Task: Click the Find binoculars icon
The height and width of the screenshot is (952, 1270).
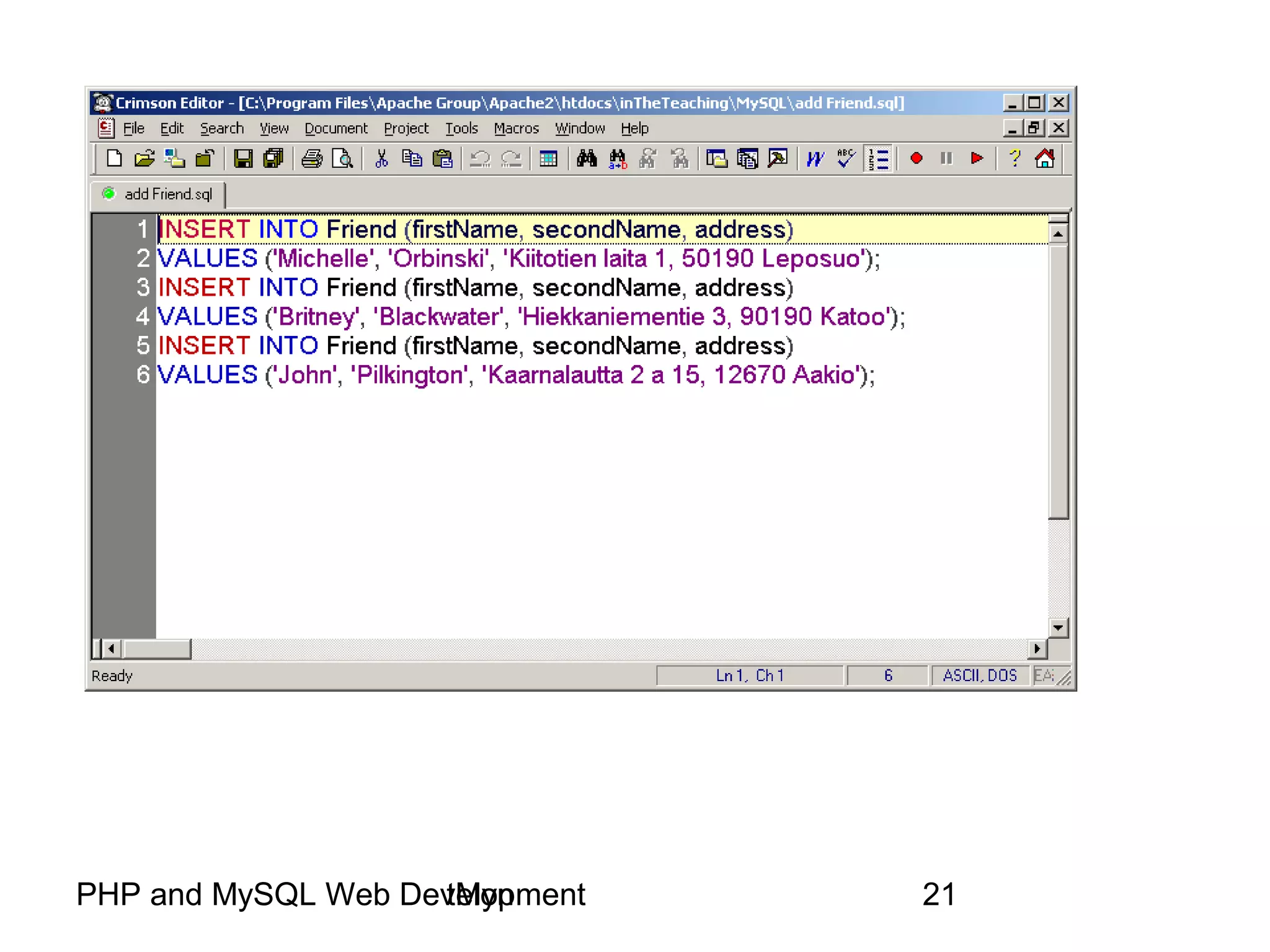Action: 587,159
